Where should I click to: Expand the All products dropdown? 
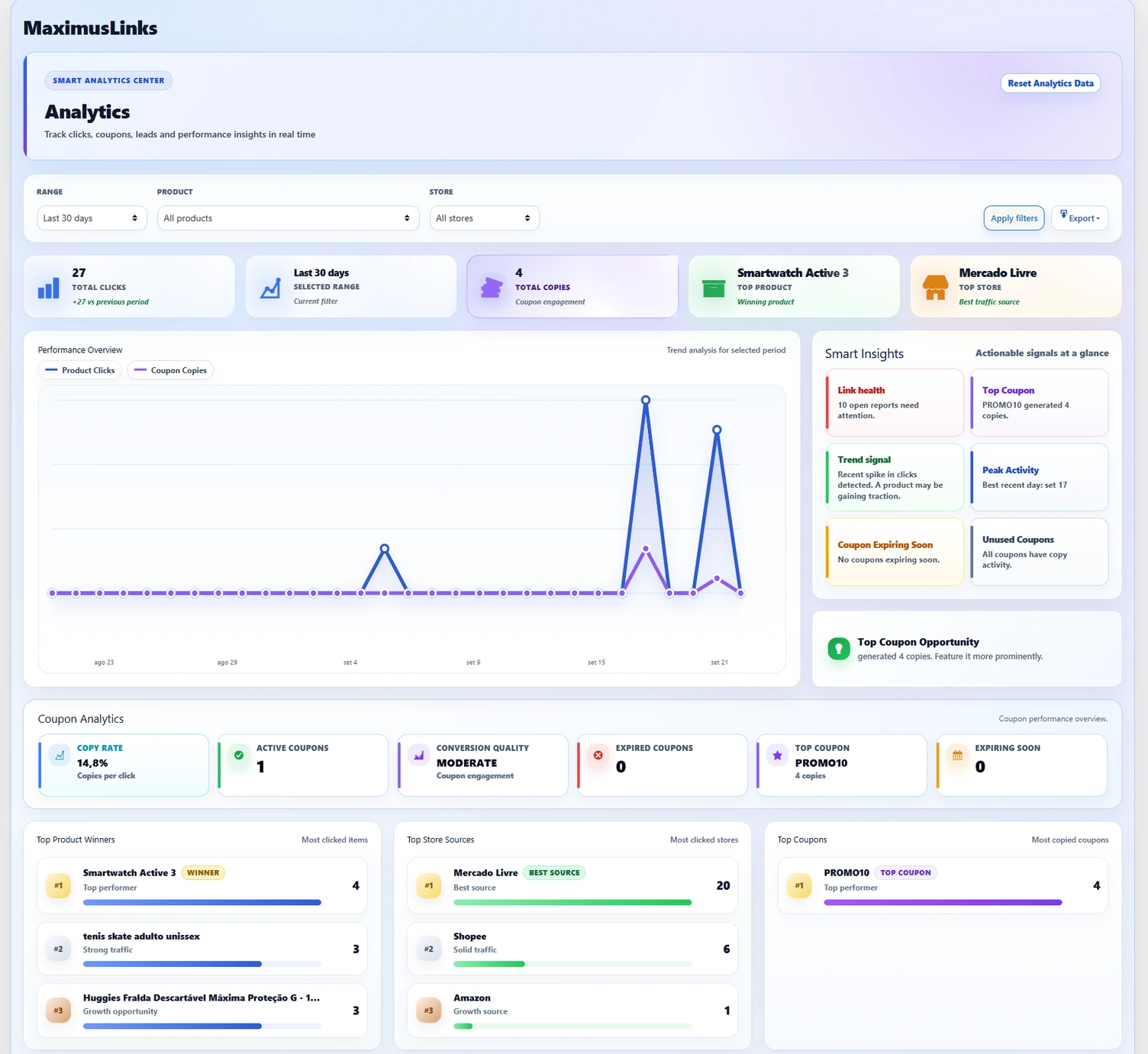[x=289, y=218]
